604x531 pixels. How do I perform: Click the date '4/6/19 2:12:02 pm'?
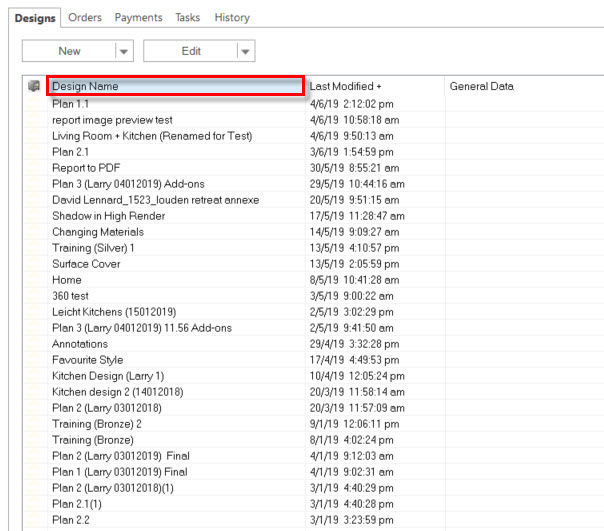351,104
